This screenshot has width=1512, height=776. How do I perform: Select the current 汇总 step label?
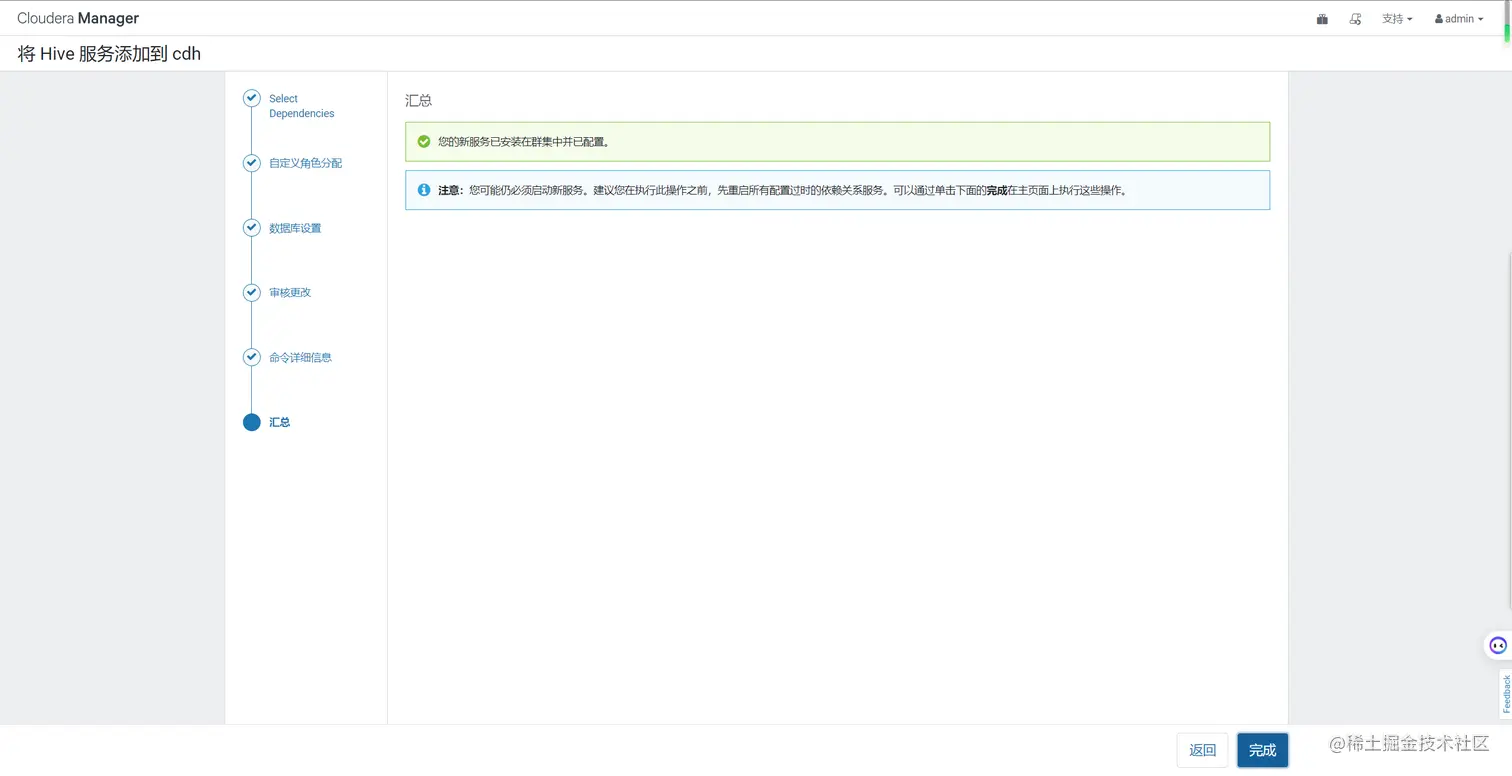pyautogui.click(x=279, y=422)
